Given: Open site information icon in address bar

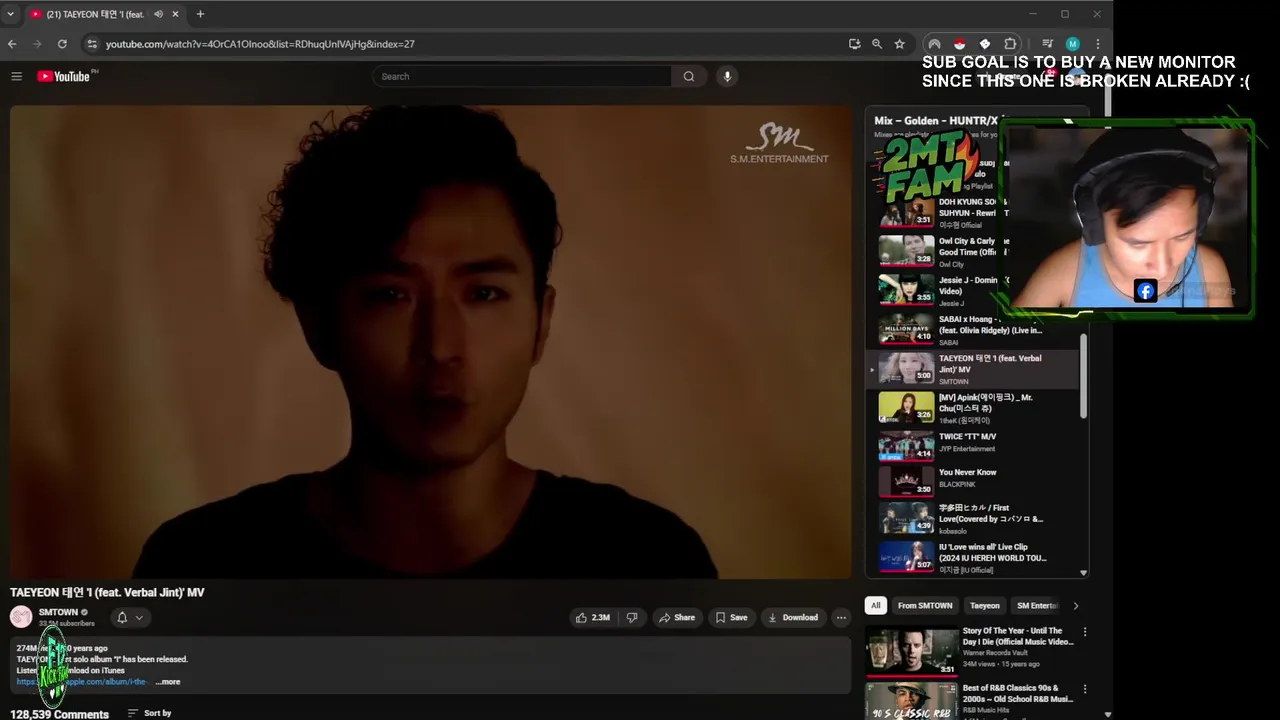Looking at the screenshot, I should point(92,44).
